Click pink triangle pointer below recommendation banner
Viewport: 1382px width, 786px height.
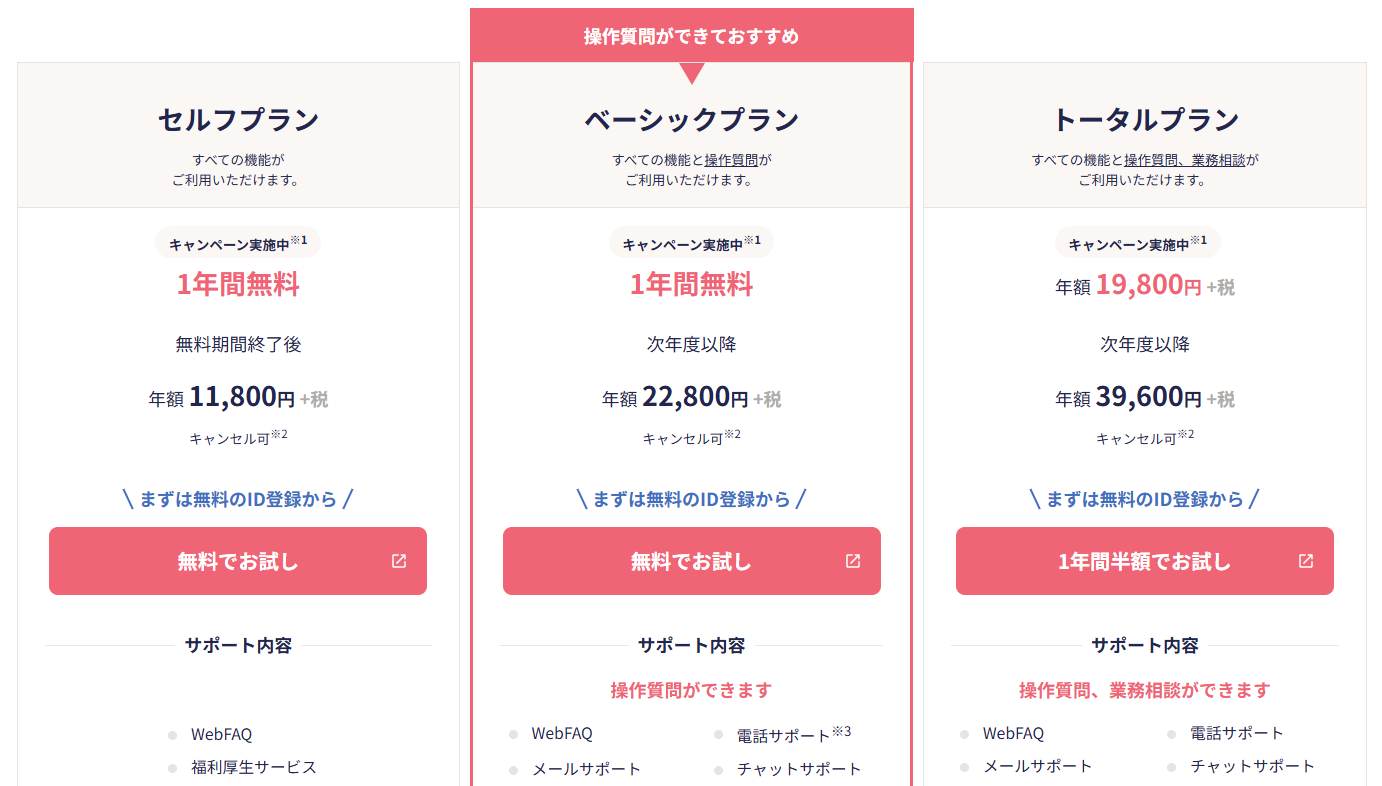(x=691, y=73)
